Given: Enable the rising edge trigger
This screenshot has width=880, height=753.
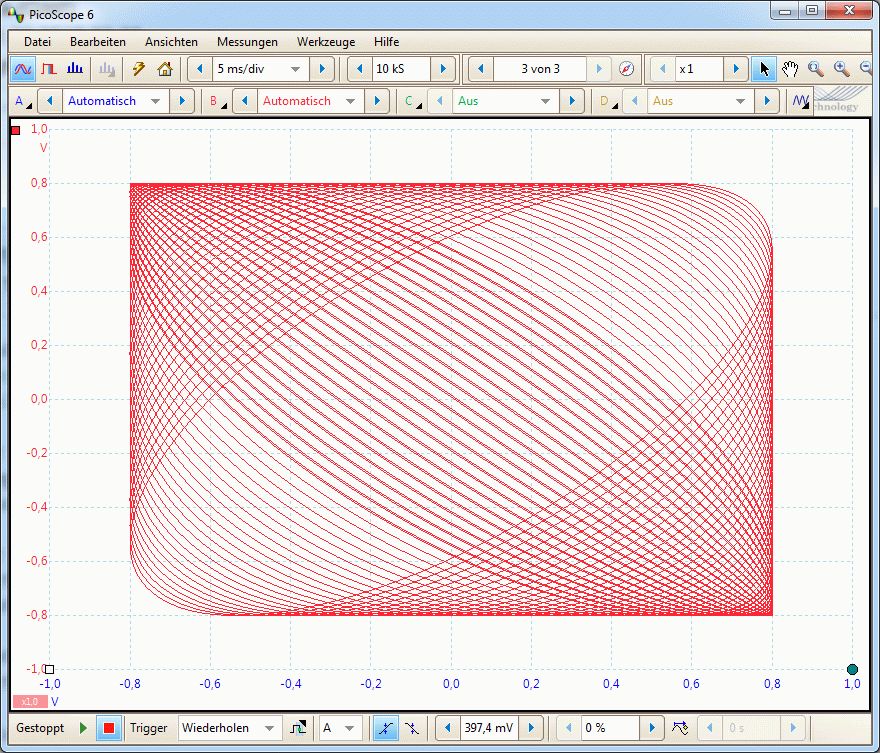Looking at the screenshot, I should [384, 728].
